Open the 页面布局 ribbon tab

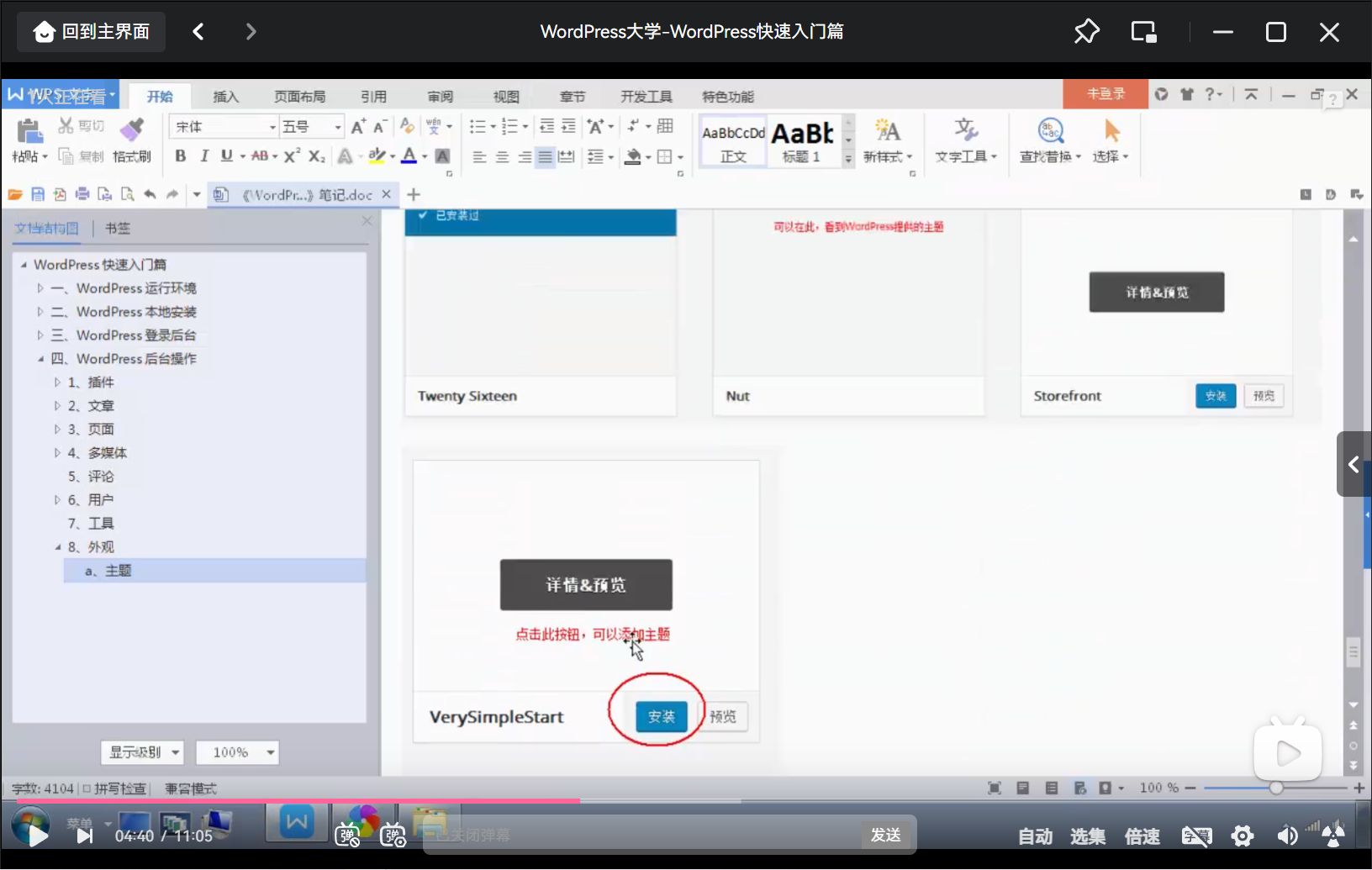coord(299,96)
